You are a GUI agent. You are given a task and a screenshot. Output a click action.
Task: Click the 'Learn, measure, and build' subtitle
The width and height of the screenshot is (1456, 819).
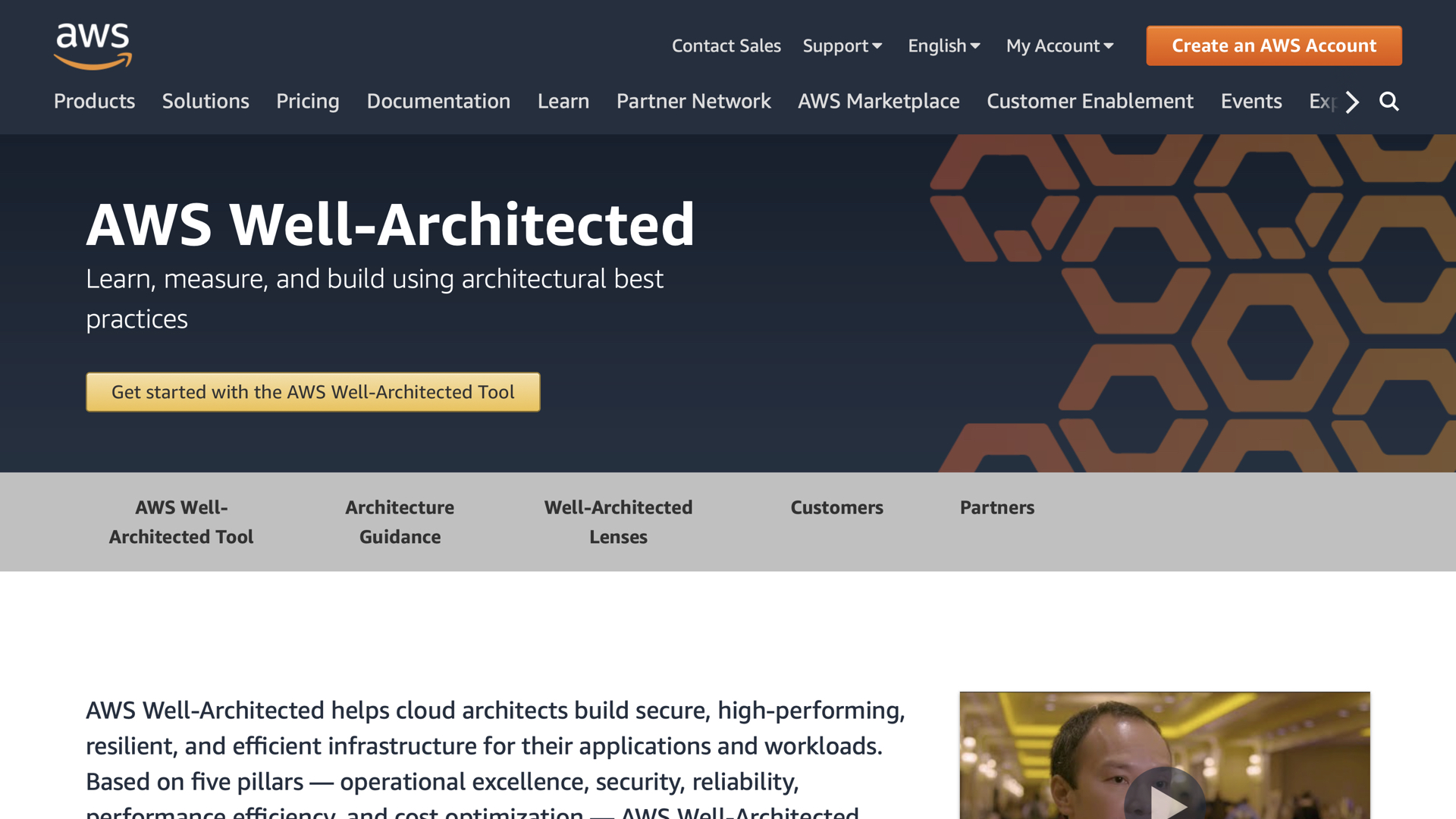coord(375,299)
